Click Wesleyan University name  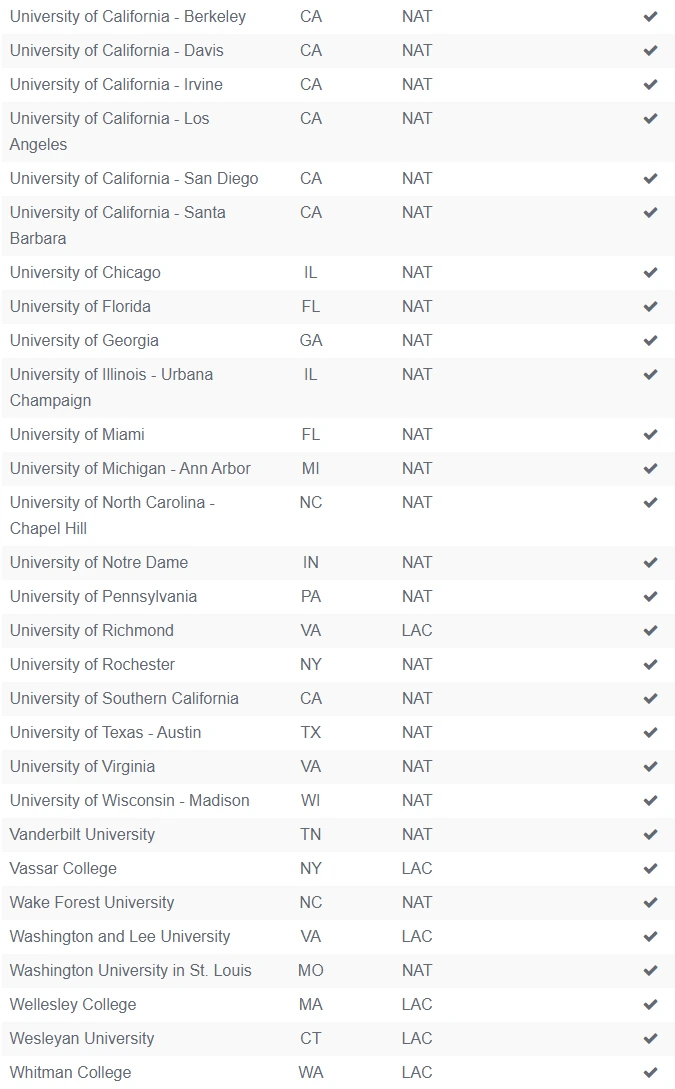(x=82, y=1038)
